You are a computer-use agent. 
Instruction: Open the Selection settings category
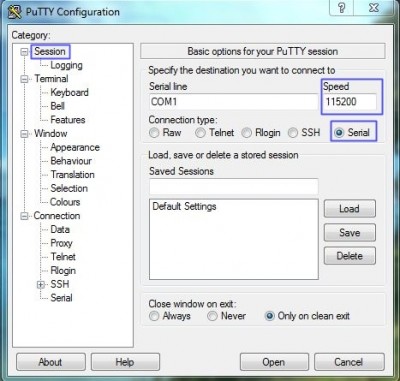69,188
